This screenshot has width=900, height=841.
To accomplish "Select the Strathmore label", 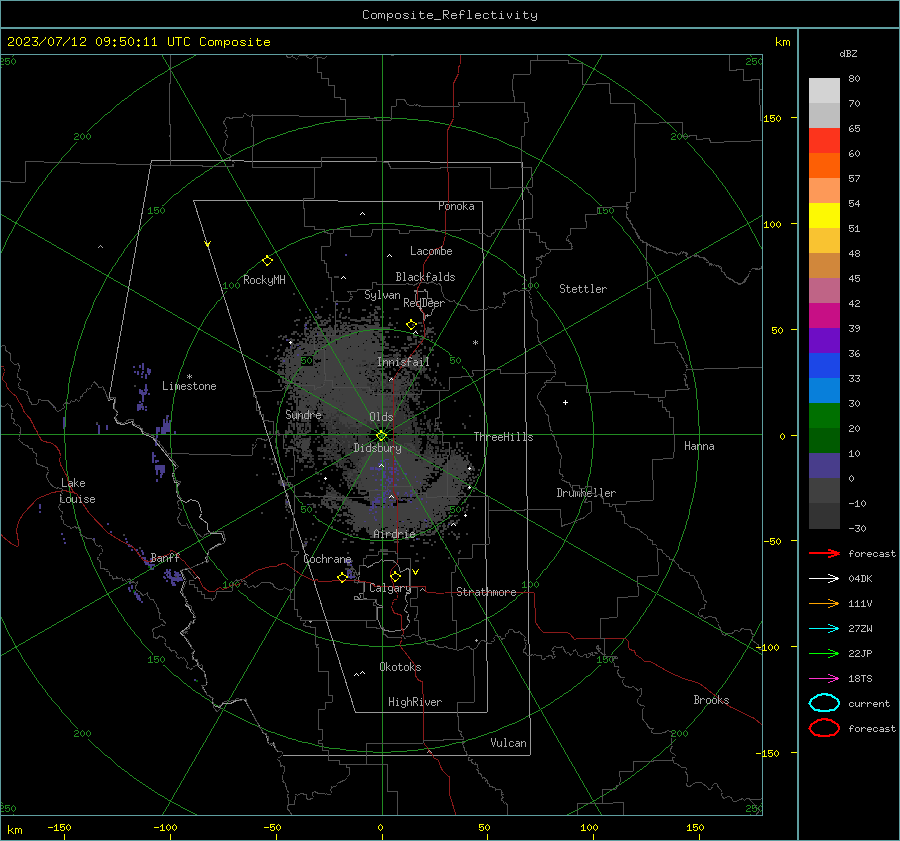I will click(486, 592).
